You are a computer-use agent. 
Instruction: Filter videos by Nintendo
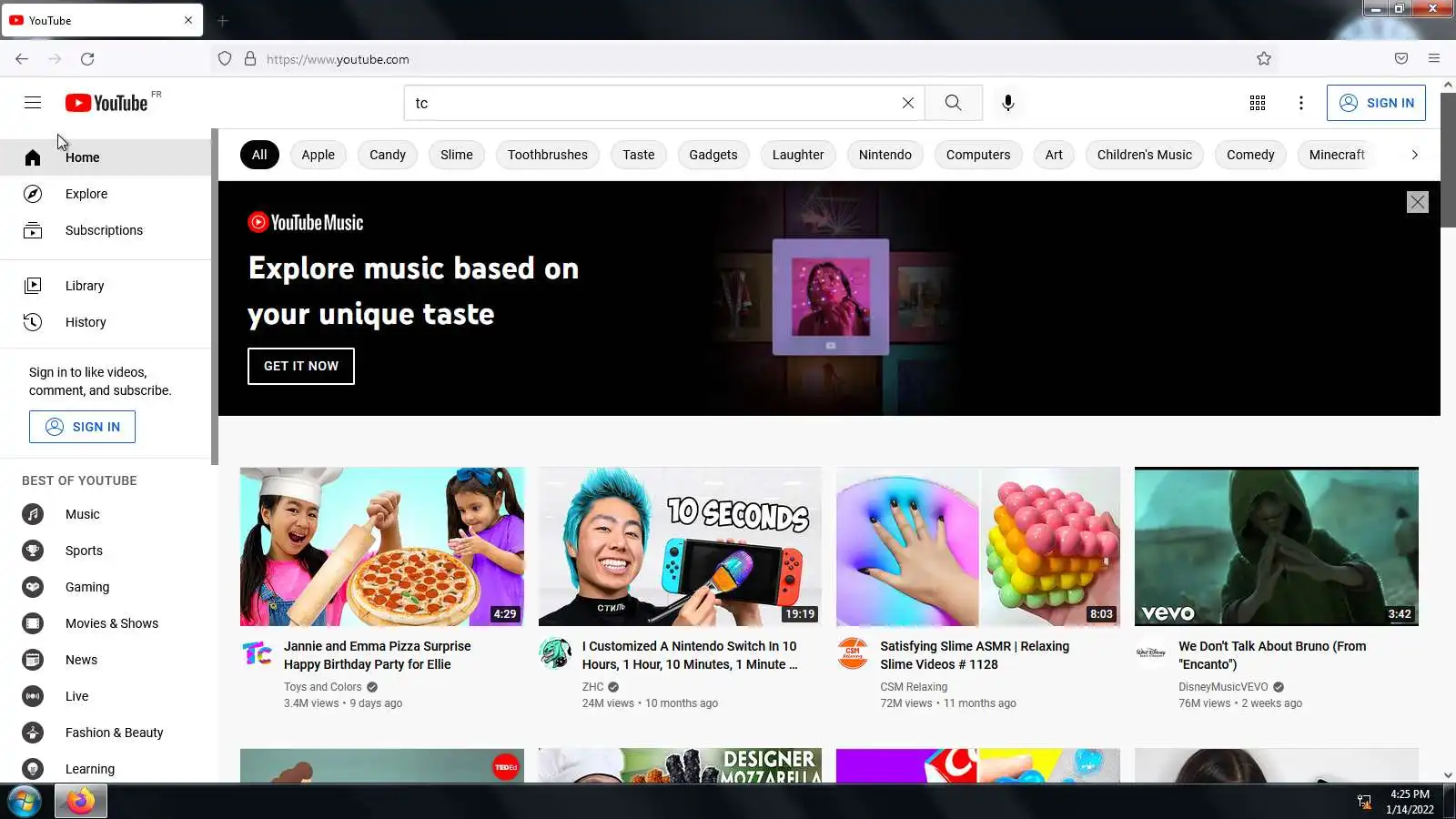coord(885,155)
